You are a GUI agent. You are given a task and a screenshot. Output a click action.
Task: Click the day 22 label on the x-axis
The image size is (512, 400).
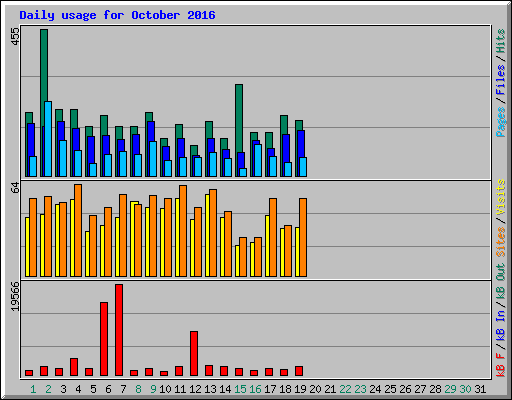(x=345, y=389)
